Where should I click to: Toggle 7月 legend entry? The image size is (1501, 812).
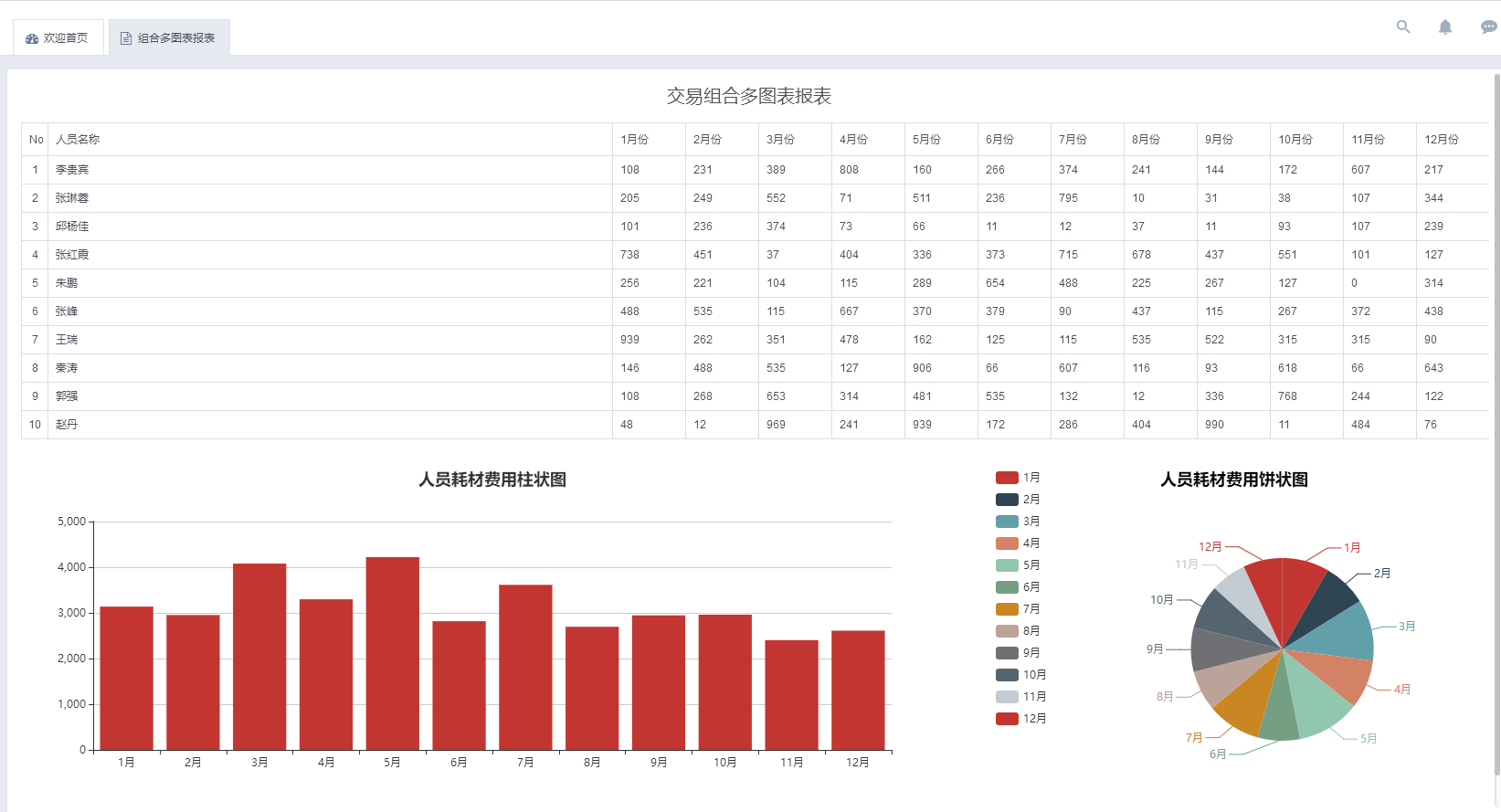[1018, 609]
